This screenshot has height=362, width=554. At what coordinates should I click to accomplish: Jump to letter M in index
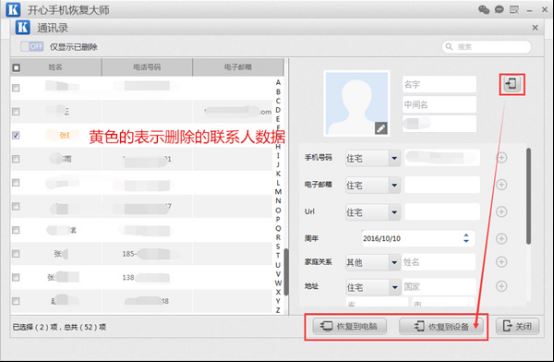pos(278,192)
